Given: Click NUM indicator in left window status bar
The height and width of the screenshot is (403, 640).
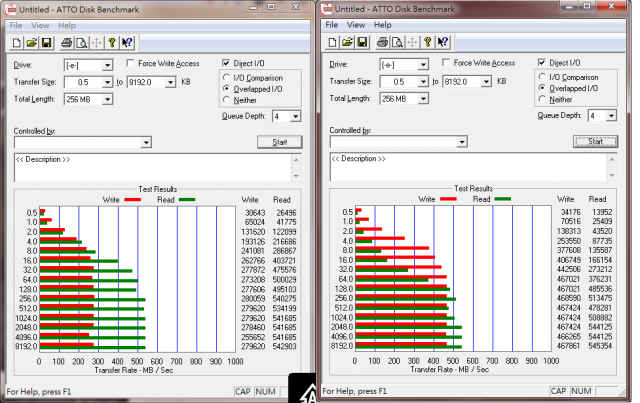Looking at the screenshot, I should pos(265,392).
